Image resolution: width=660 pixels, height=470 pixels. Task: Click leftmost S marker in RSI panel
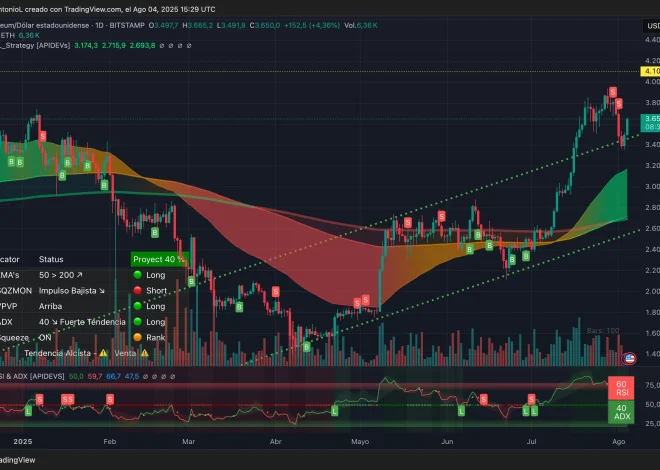click(x=40, y=399)
